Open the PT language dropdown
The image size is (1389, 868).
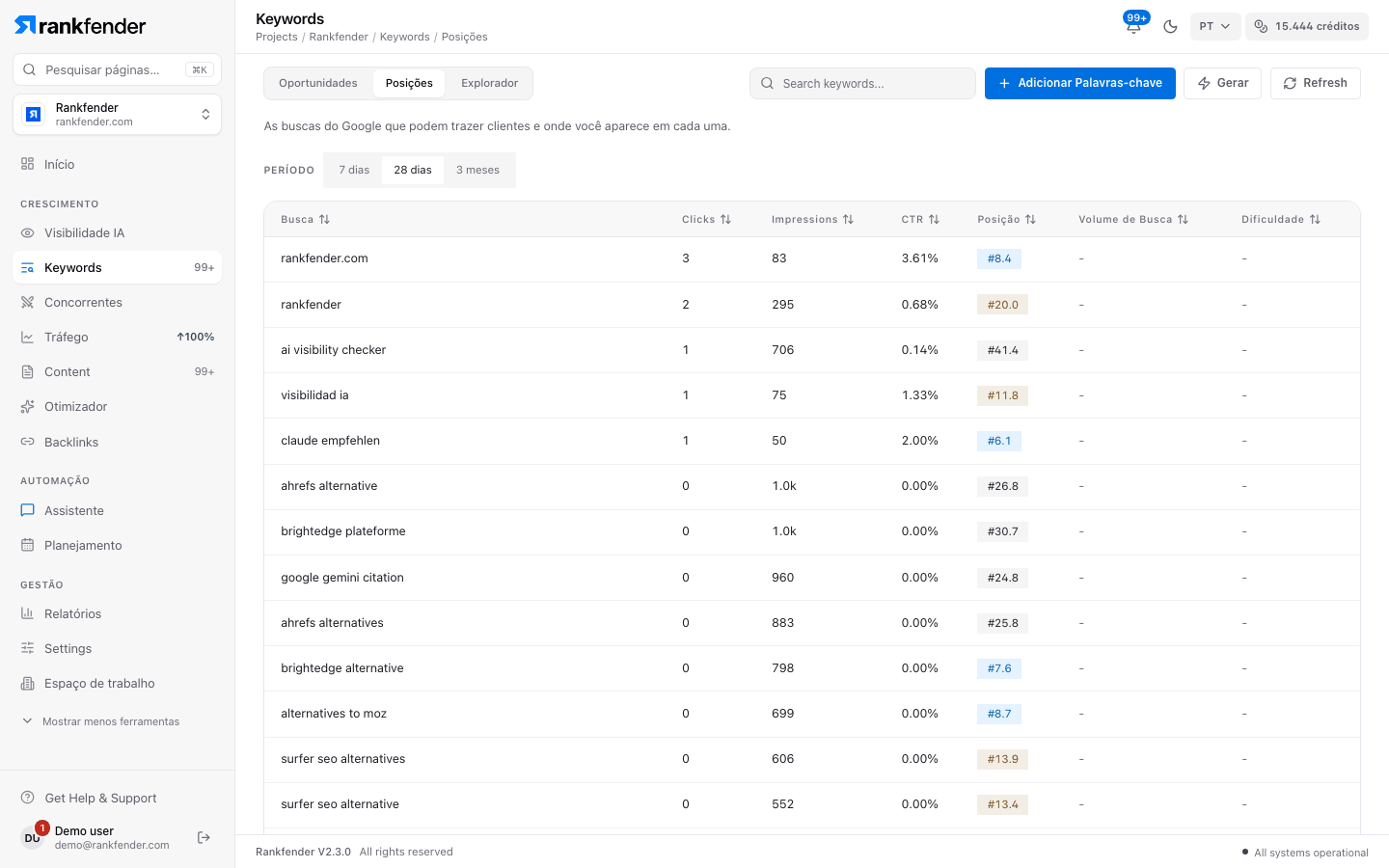(1214, 26)
